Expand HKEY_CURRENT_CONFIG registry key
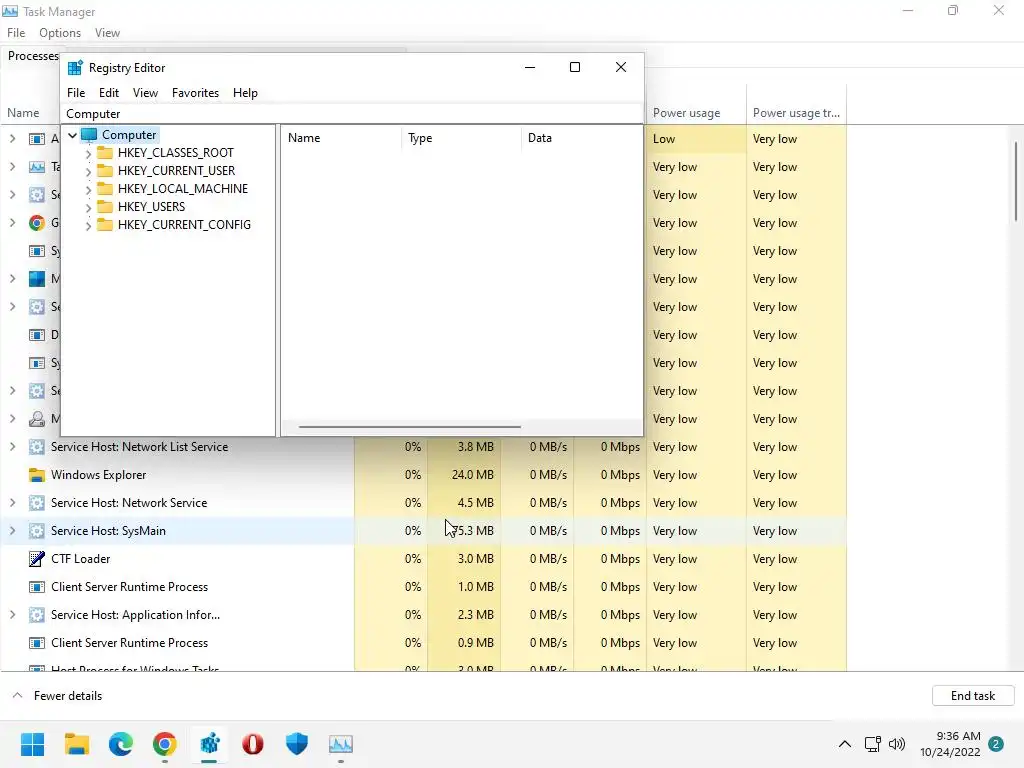The image size is (1024, 768). pos(88,226)
